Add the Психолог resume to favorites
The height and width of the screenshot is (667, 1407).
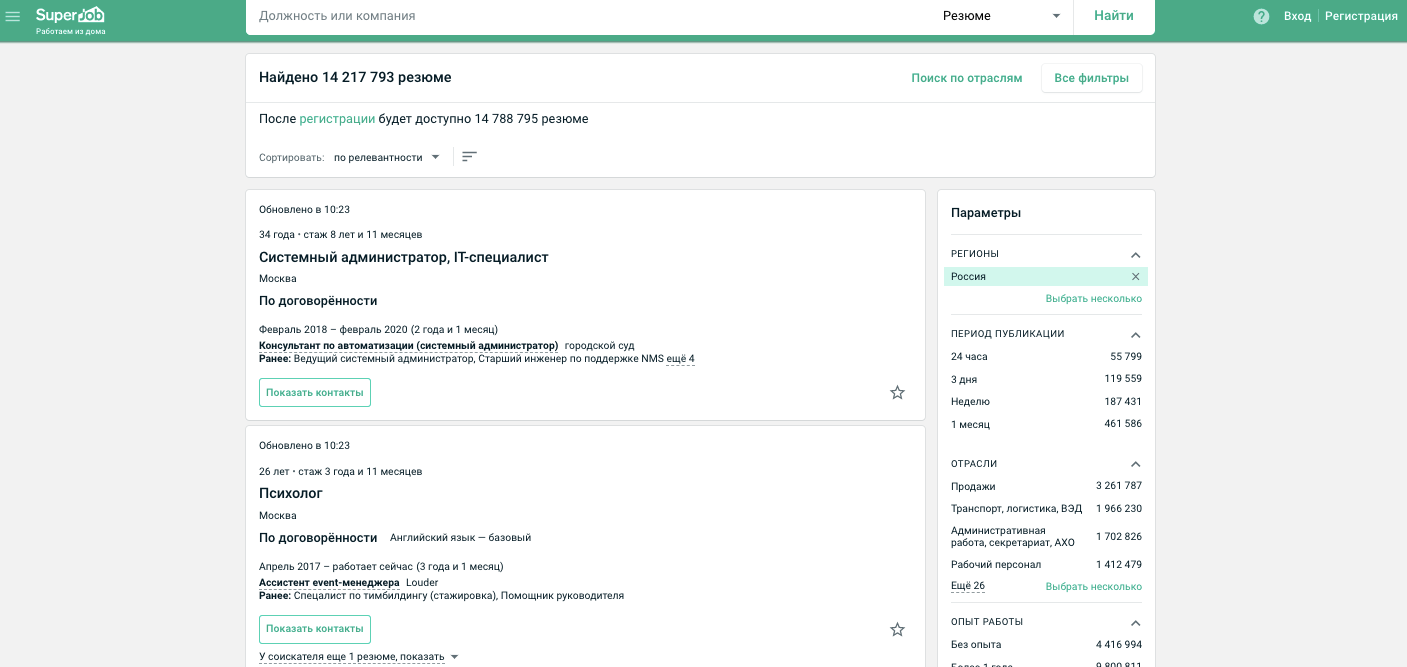[x=897, y=629]
